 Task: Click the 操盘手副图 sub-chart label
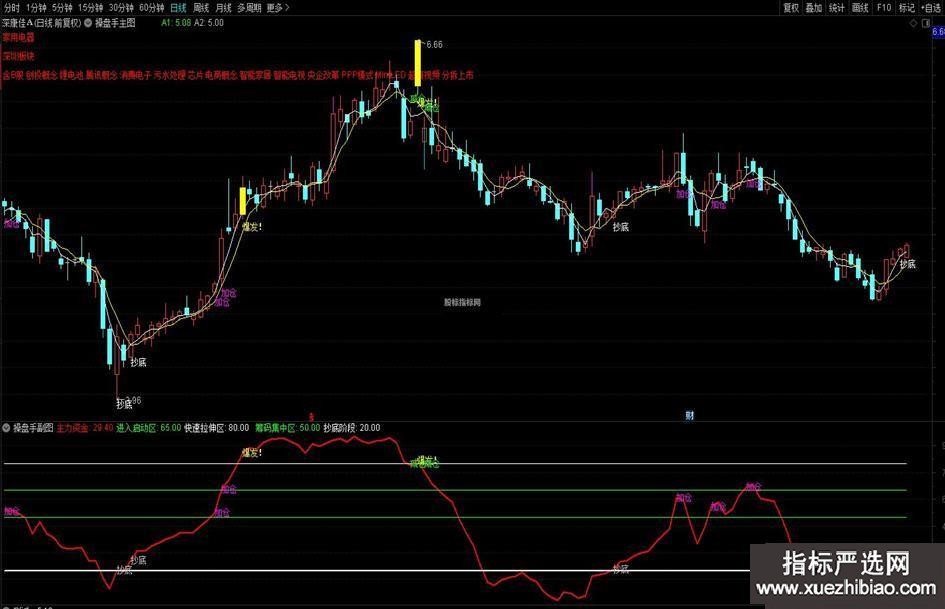[34, 428]
